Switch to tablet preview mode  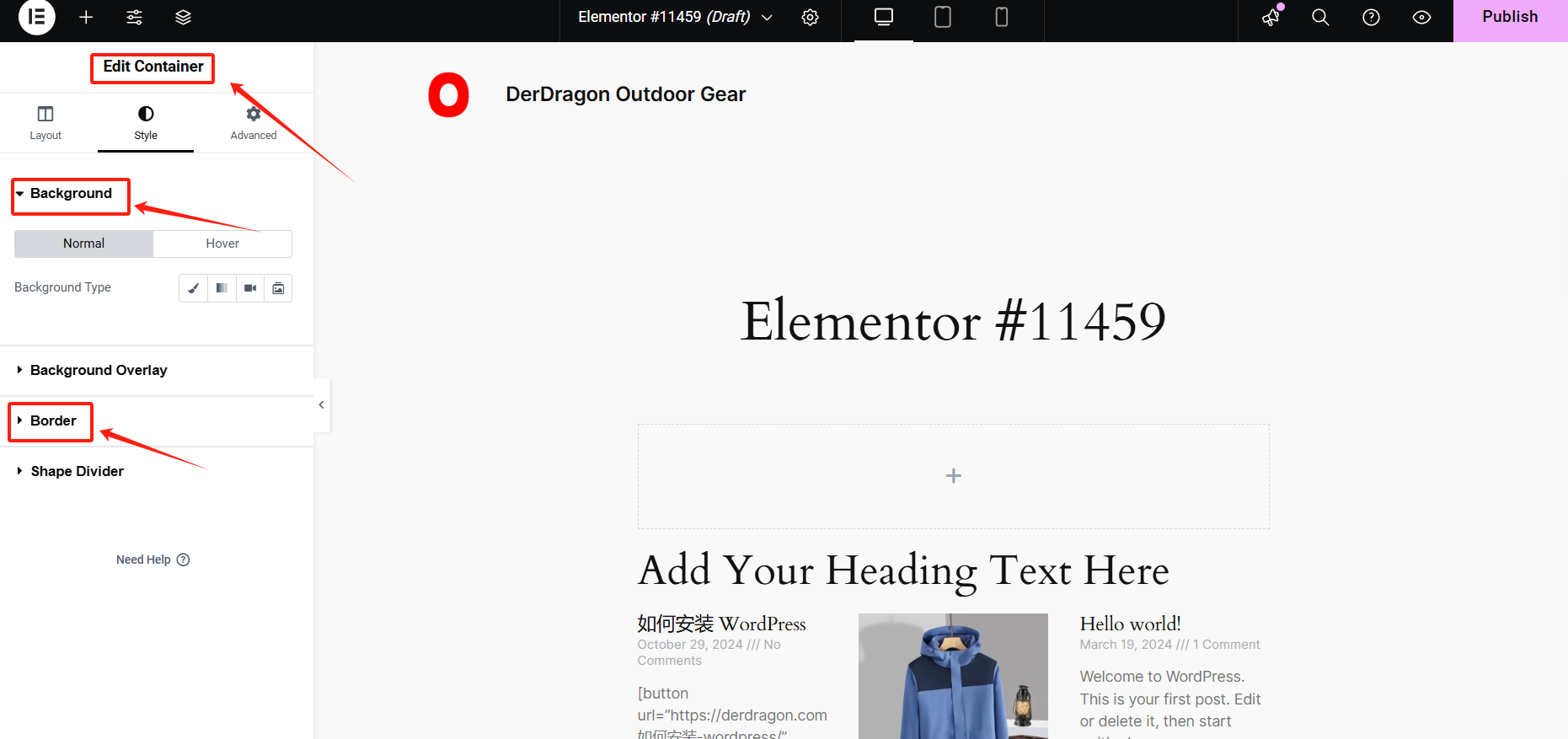click(943, 17)
